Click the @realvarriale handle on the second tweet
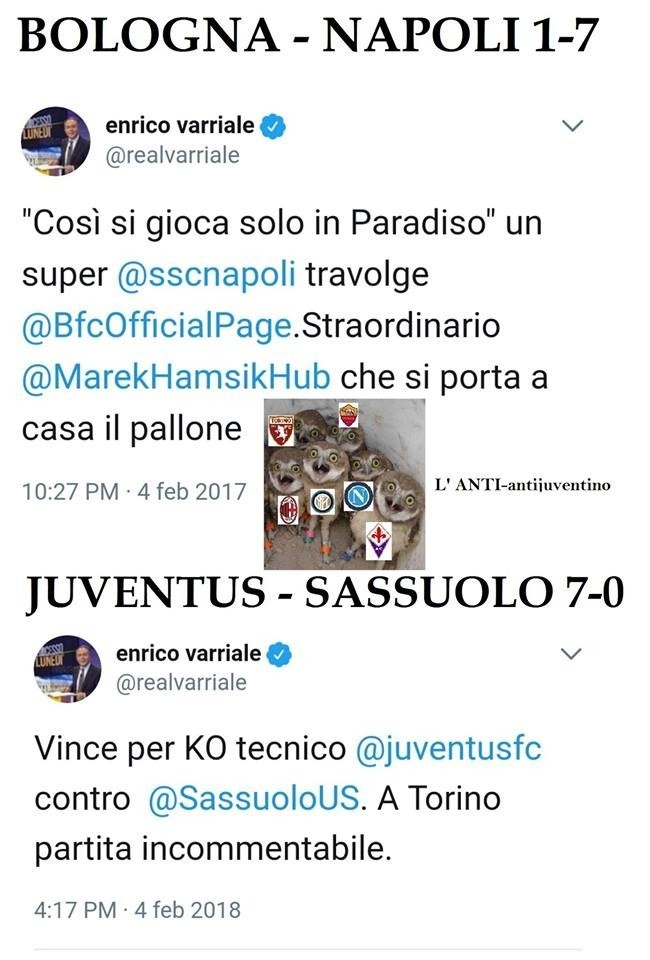 (181, 683)
